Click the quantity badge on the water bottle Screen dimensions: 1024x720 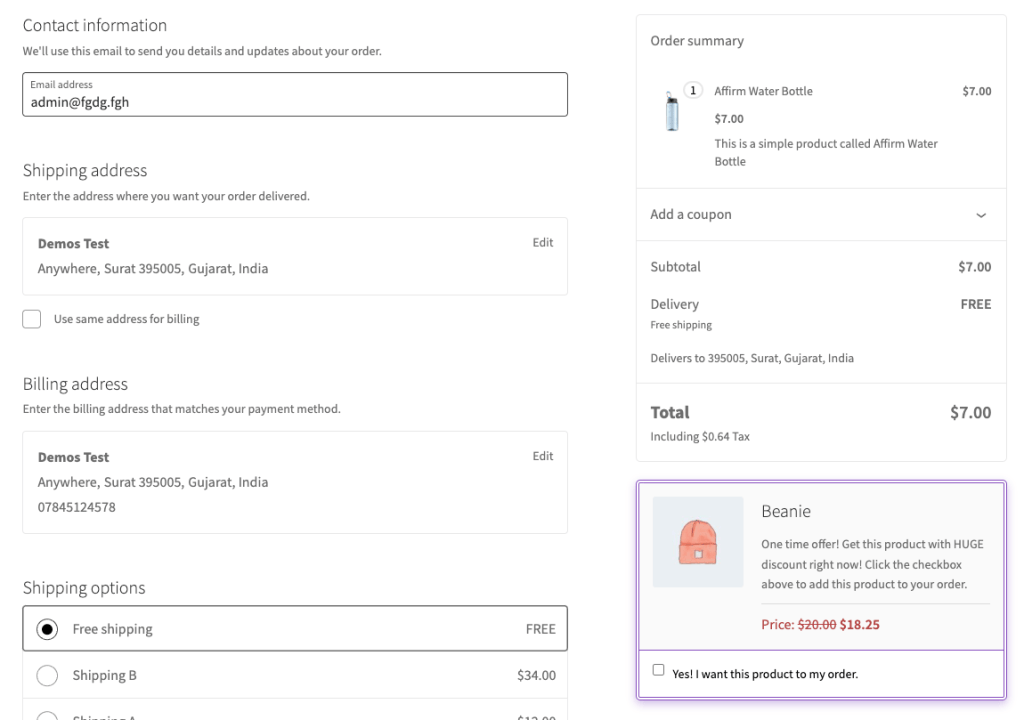[x=693, y=90]
